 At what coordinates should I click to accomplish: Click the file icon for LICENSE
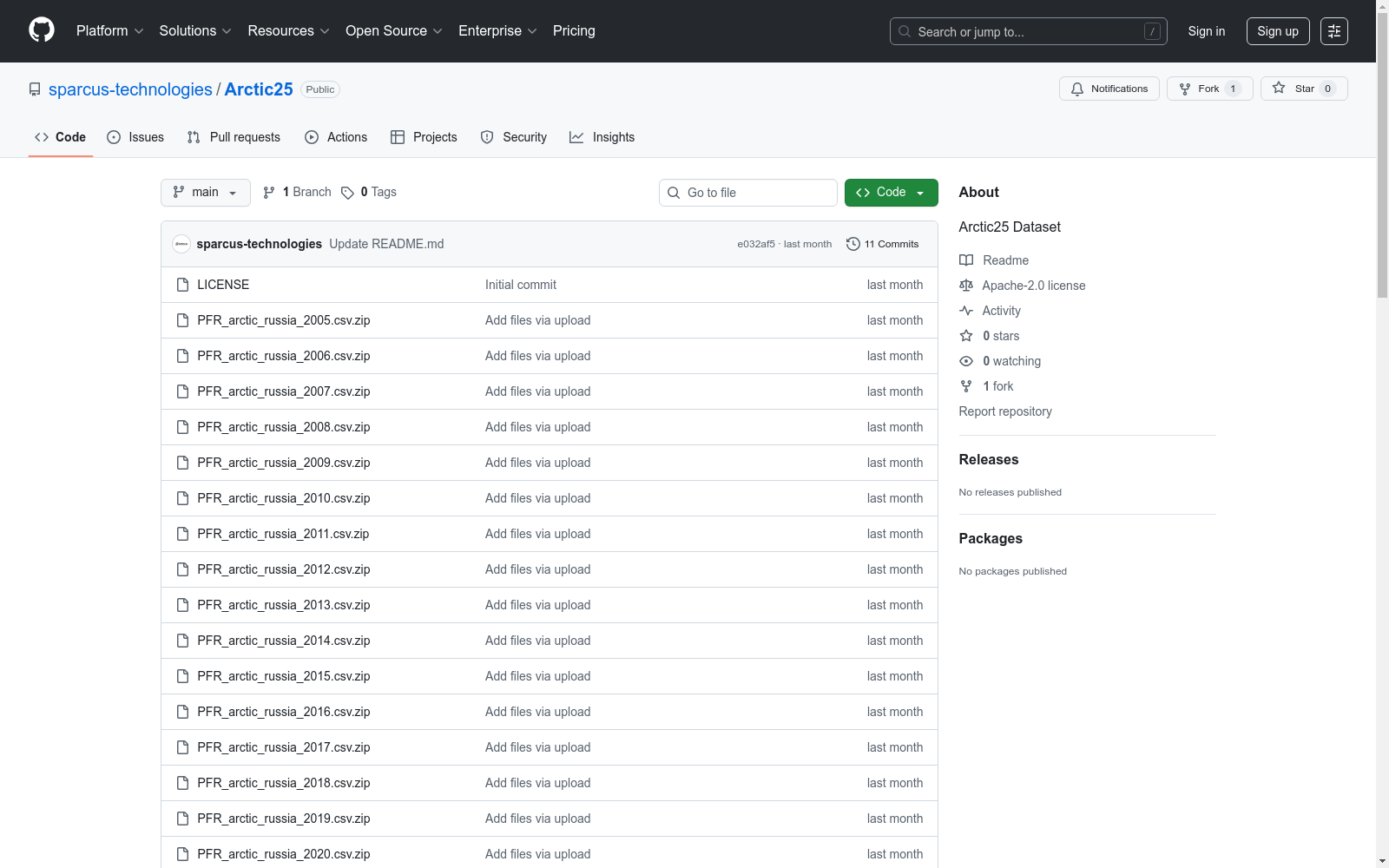point(182,285)
